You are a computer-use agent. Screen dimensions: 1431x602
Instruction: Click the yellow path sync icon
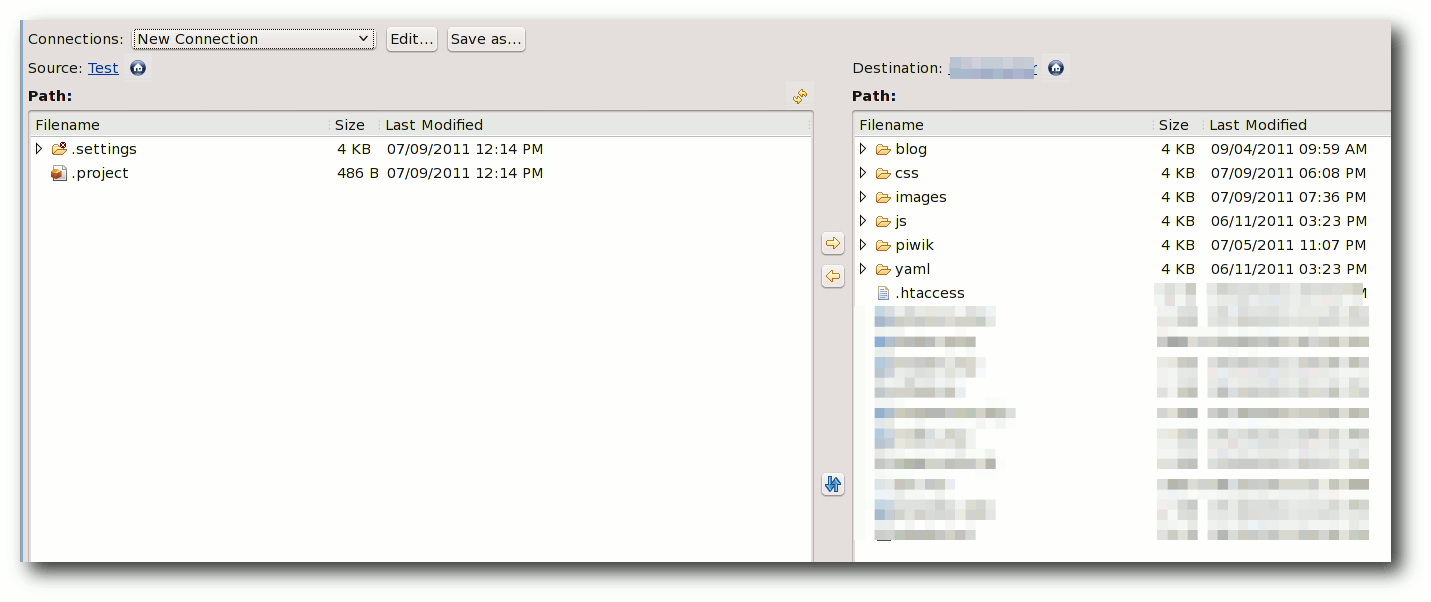click(x=800, y=96)
